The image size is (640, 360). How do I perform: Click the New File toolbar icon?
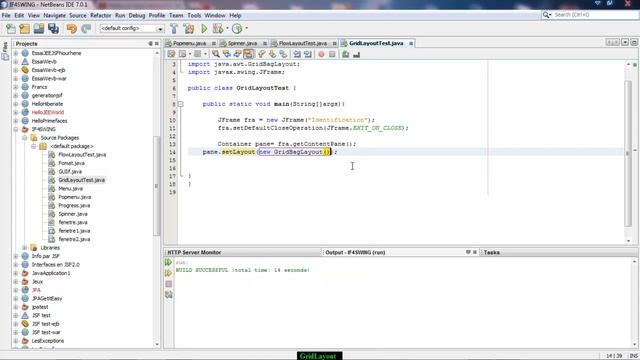click(11, 29)
